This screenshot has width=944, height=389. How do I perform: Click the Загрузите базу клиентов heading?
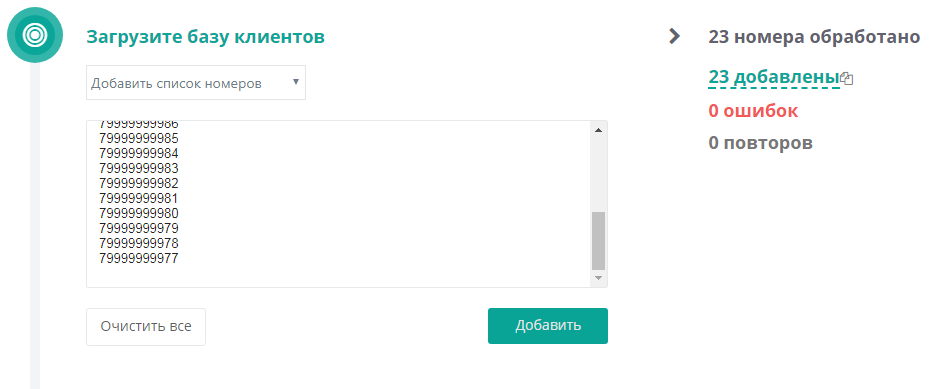coord(205,37)
